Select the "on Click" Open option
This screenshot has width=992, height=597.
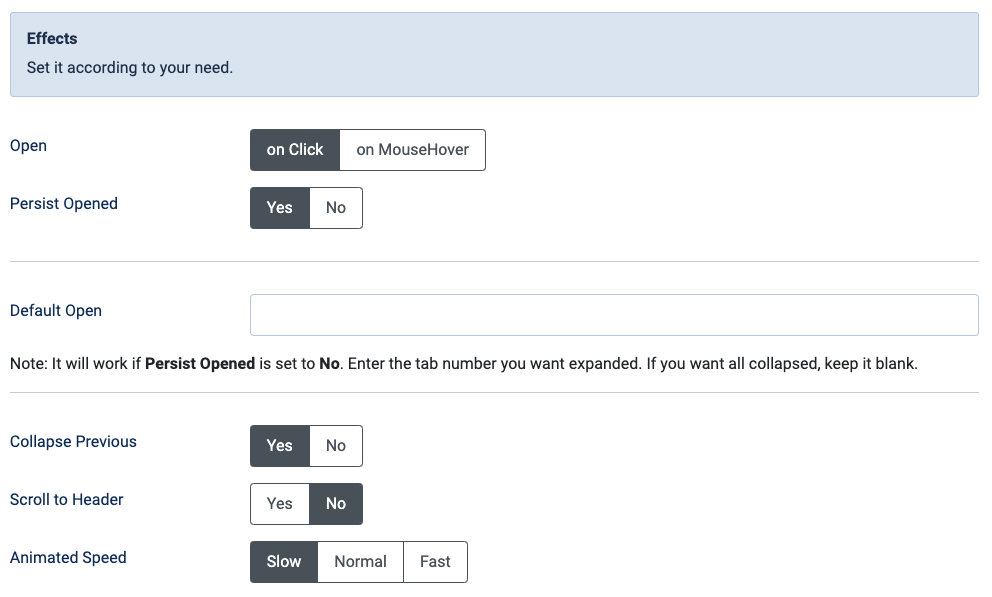pyautogui.click(x=295, y=150)
